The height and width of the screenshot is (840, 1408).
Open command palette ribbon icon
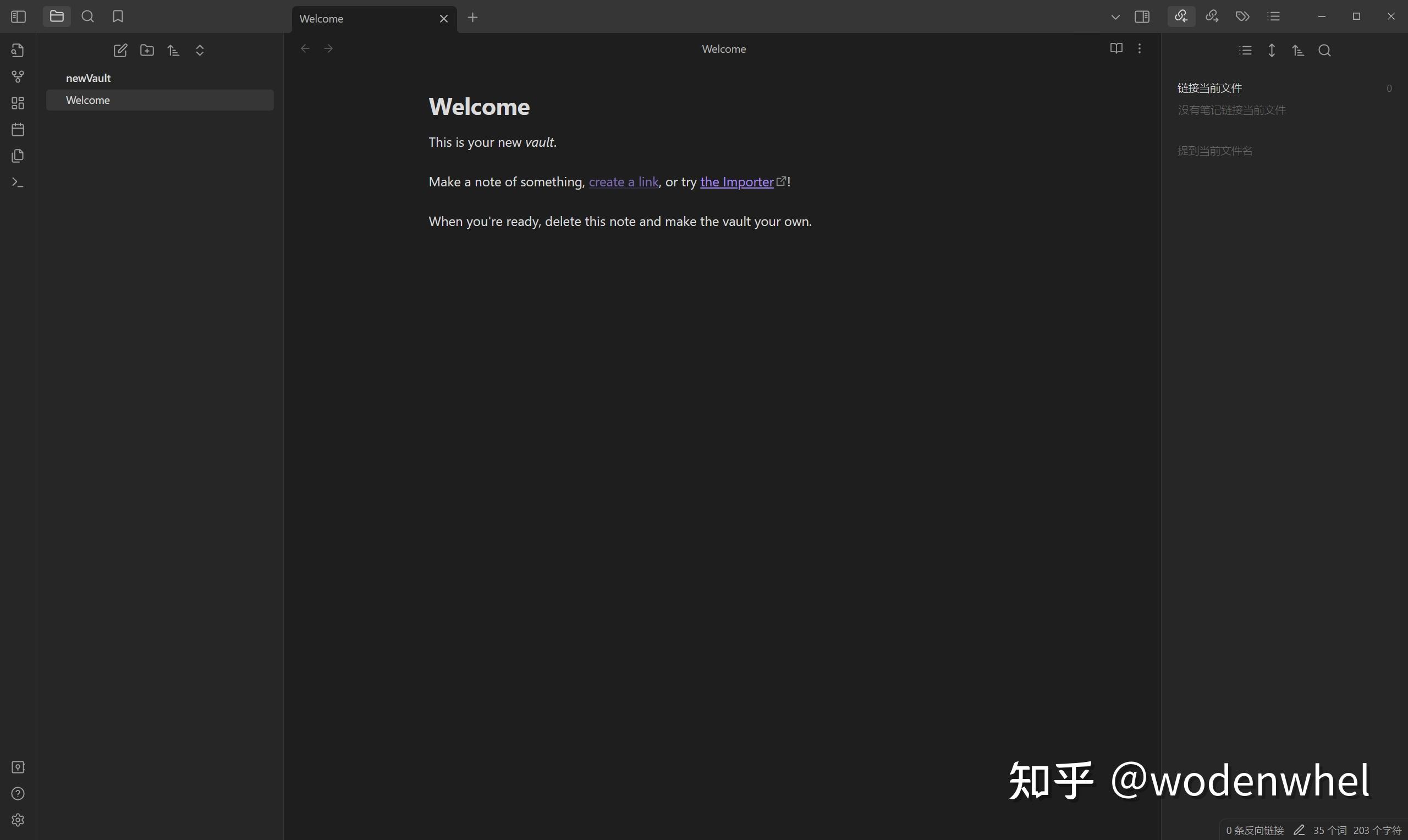(x=18, y=183)
